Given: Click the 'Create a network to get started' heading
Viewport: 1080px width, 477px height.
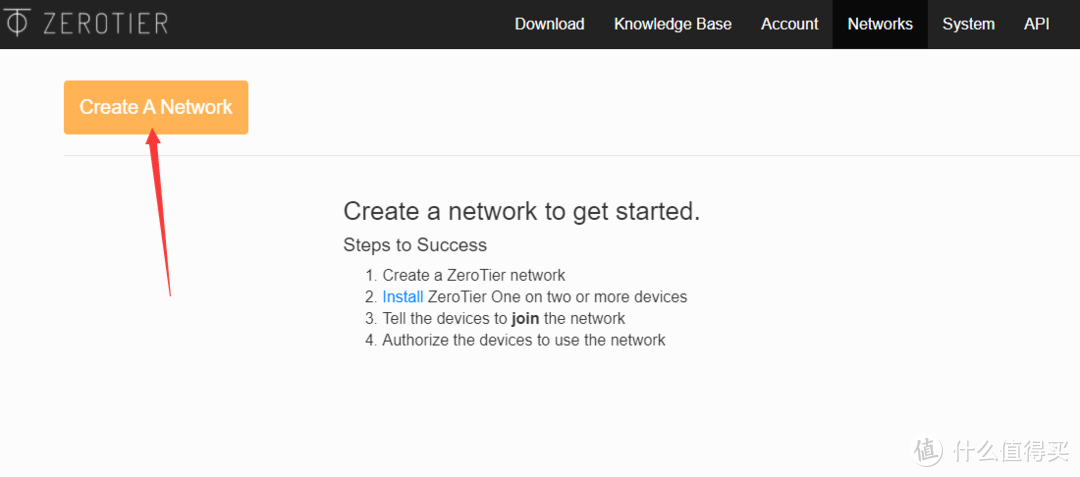Looking at the screenshot, I should pyautogui.click(x=521, y=211).
